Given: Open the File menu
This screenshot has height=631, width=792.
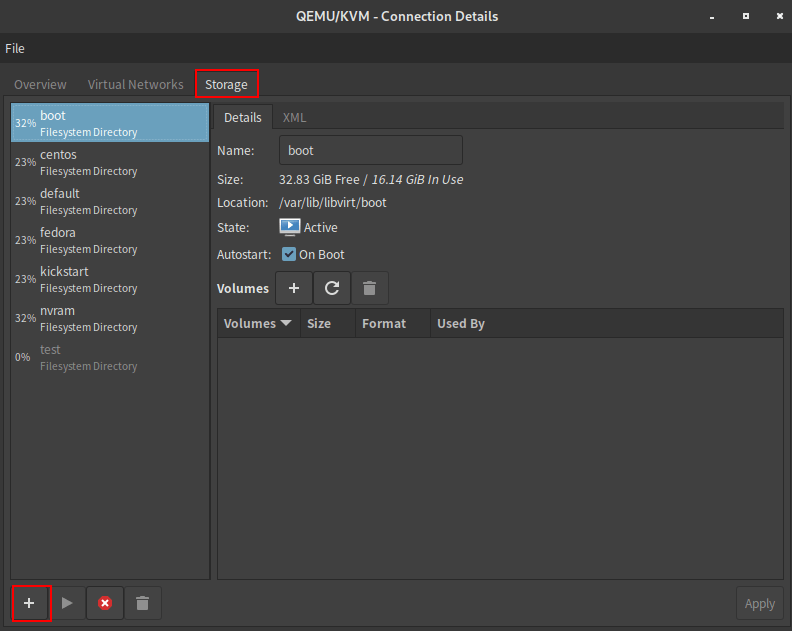Looking at the screenshot, I should (x=15, y=48).
